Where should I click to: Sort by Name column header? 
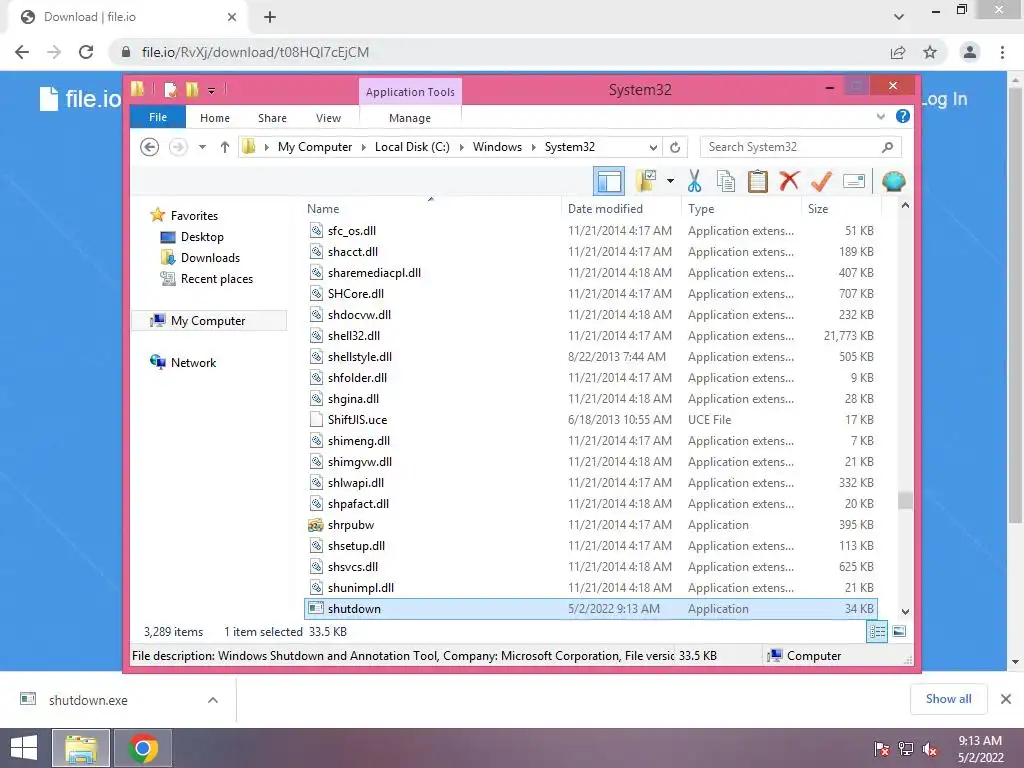coord(323,209)
